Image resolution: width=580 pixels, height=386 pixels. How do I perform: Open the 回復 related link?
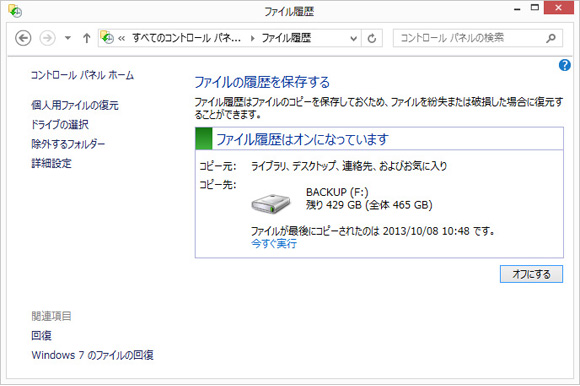pyautogui.click(x=41, y=335)
